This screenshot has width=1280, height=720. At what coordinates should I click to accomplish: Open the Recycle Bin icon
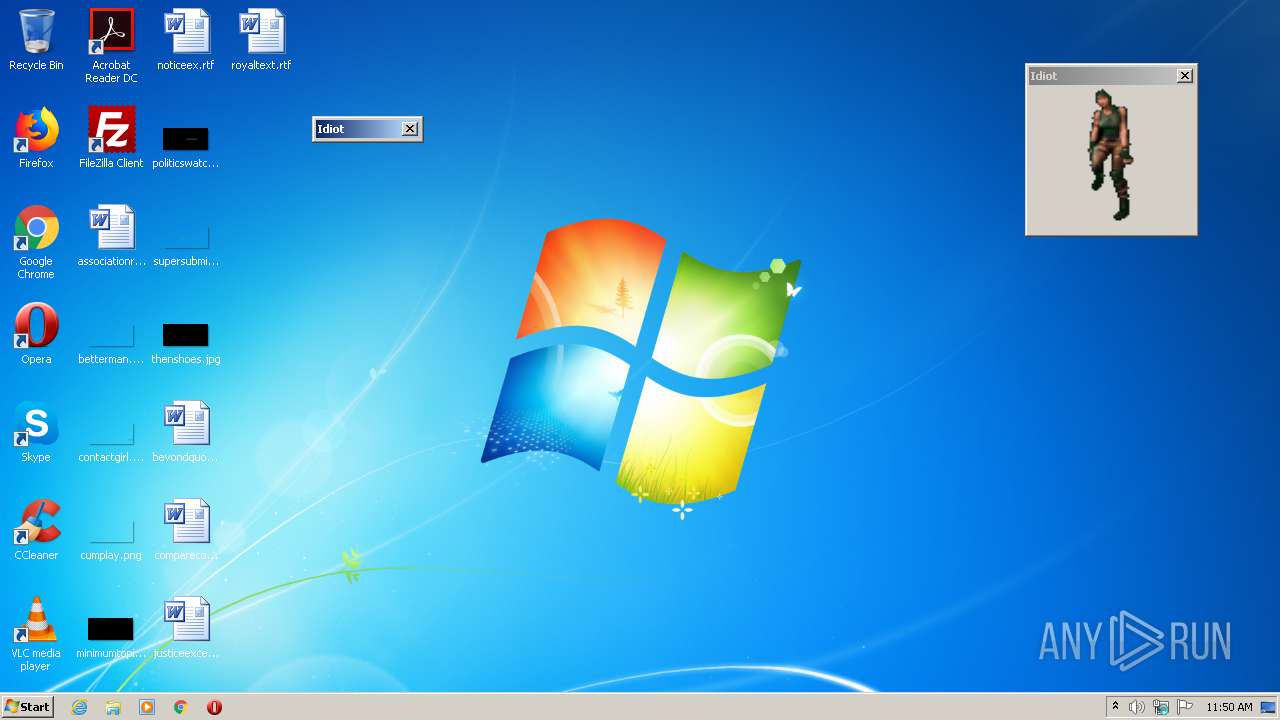click(36, 40)
